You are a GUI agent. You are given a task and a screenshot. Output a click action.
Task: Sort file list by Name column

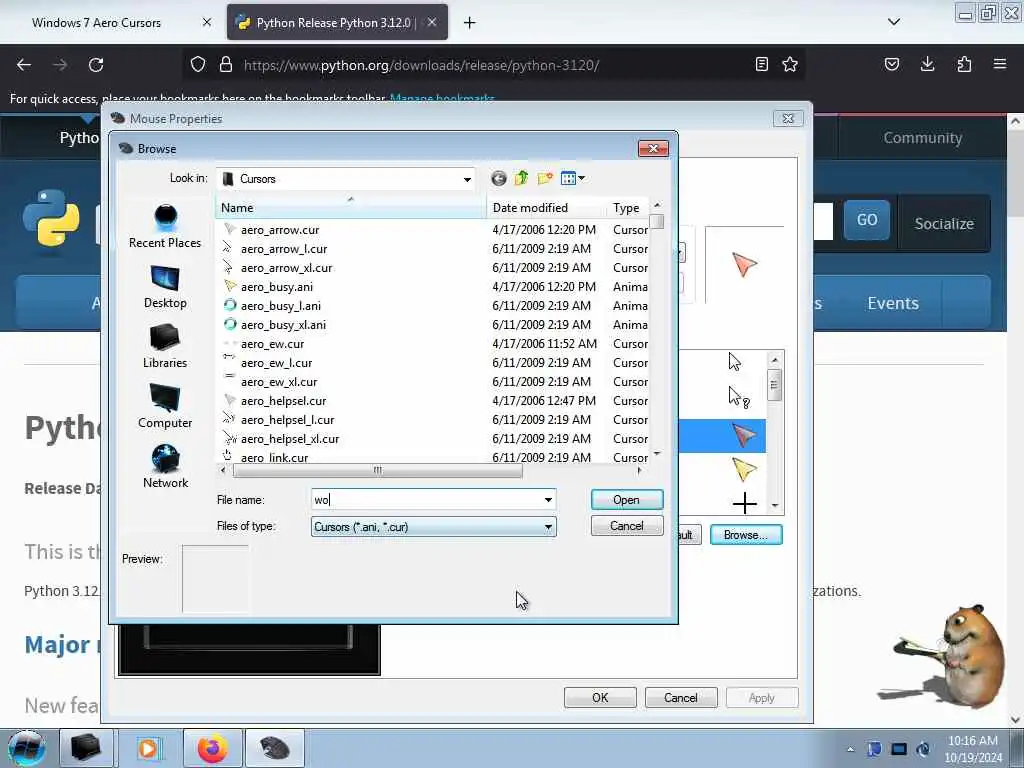[x=351, y=208]
